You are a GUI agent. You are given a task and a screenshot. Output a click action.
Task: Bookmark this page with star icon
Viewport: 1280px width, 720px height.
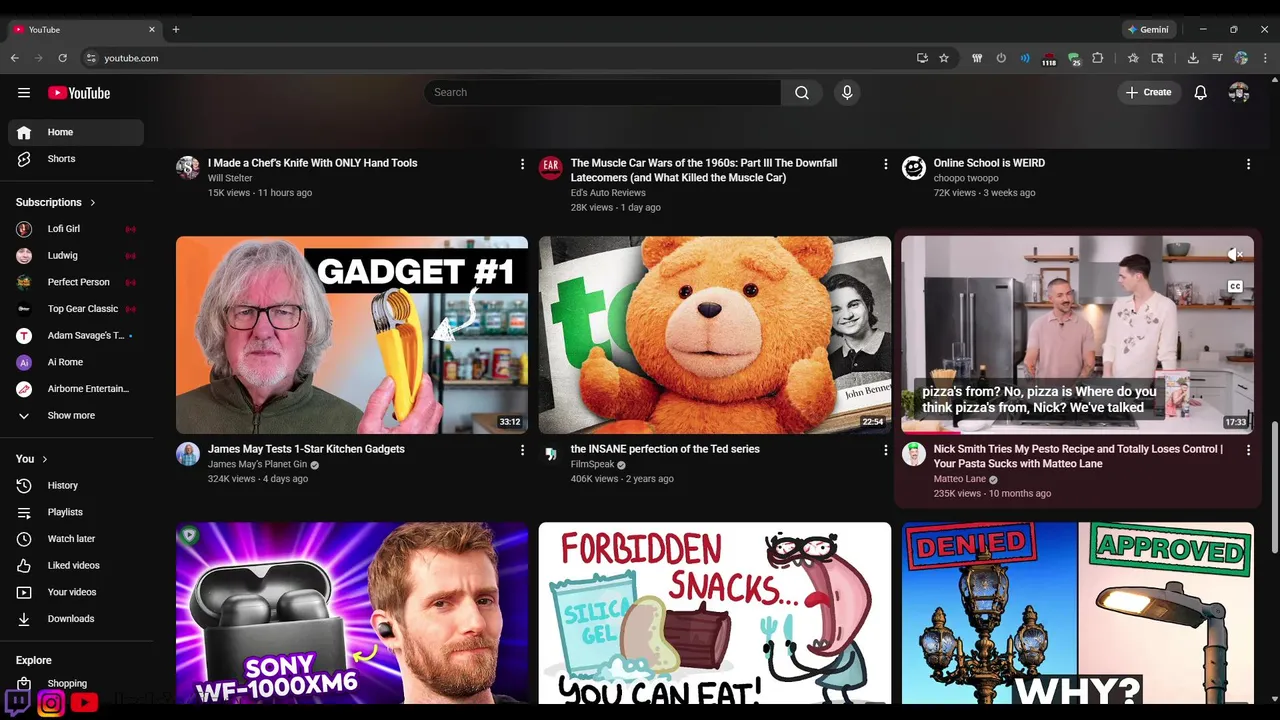point(944,58)
